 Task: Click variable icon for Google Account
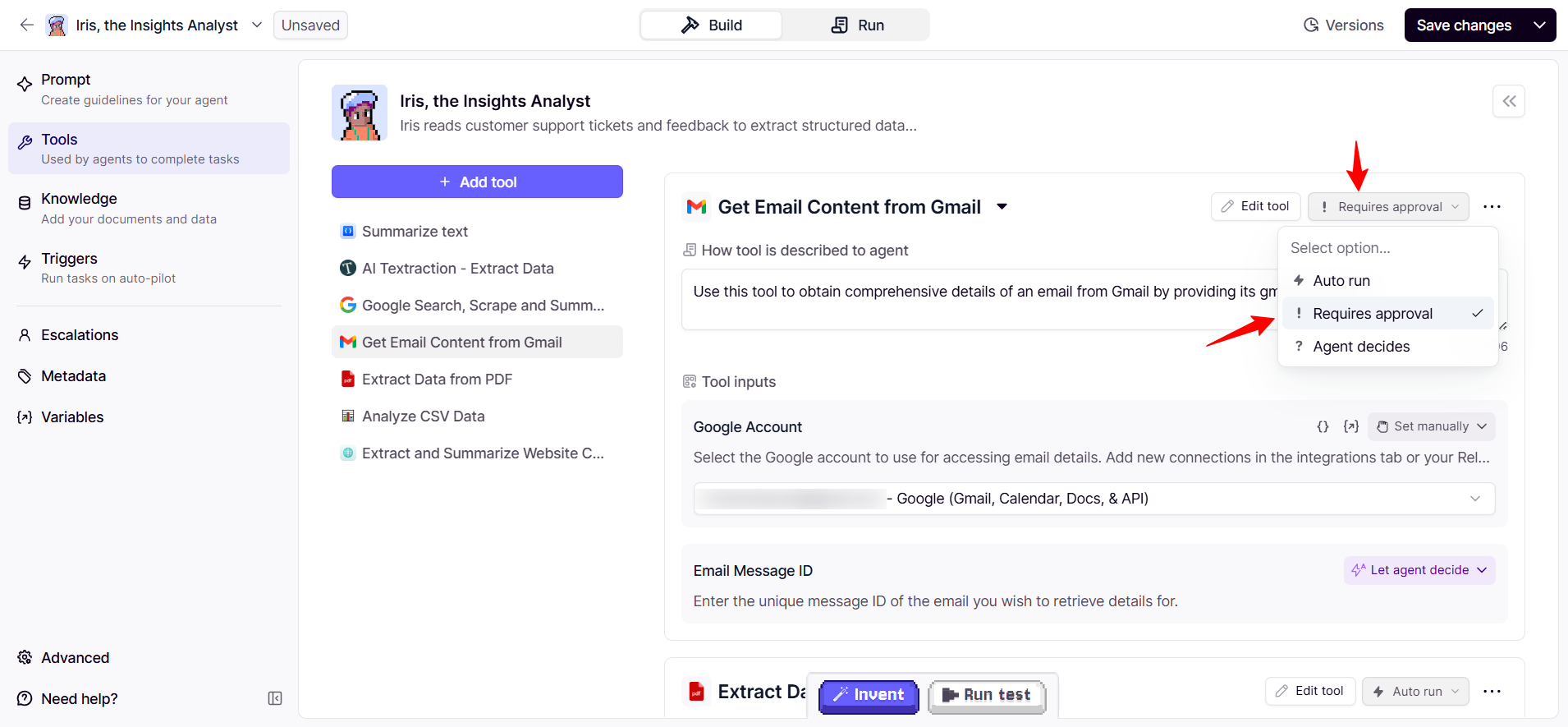(x=1350, y=426)
